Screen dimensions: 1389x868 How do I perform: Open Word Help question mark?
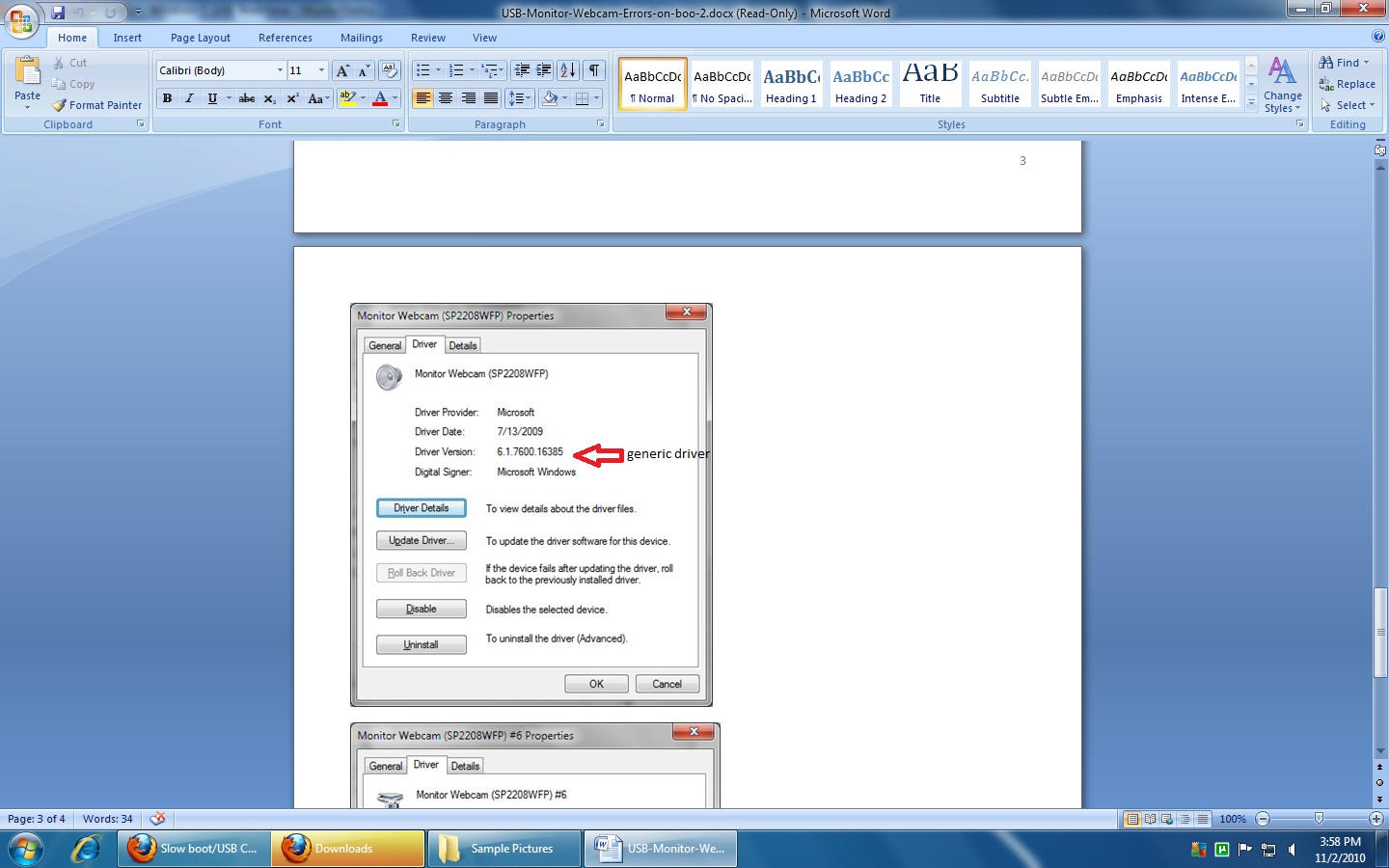(1377, 36)
